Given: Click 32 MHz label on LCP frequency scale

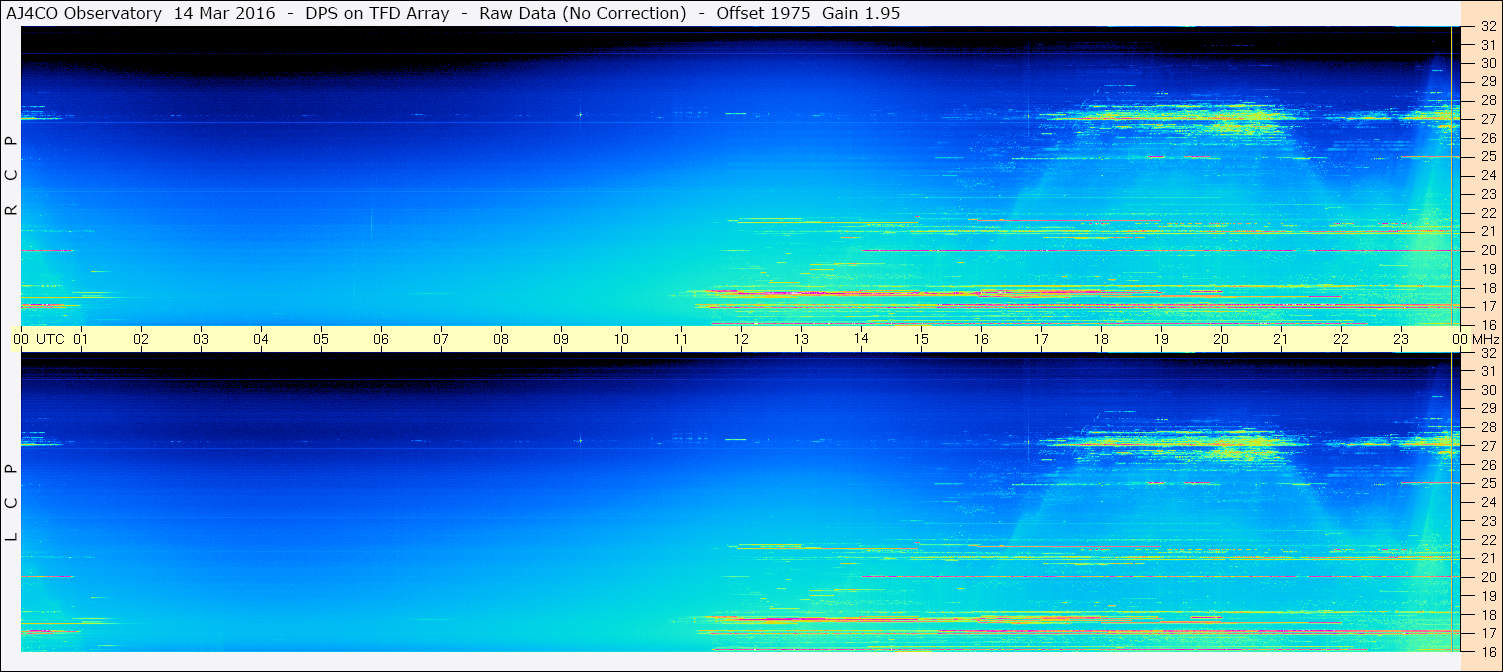Looking at the screenshot, I should (1488, 353).
